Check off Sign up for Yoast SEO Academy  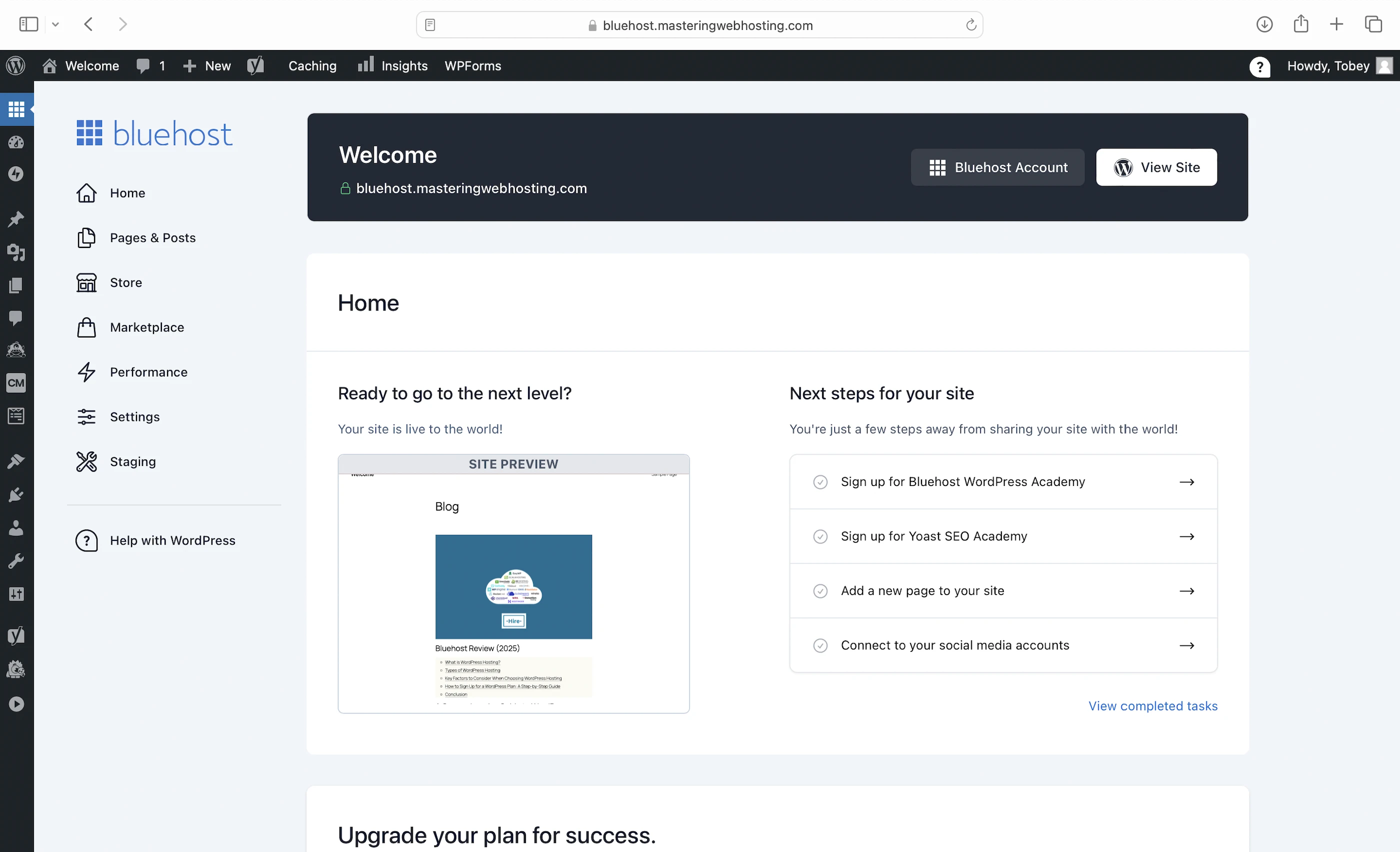[x=820, y=536]
